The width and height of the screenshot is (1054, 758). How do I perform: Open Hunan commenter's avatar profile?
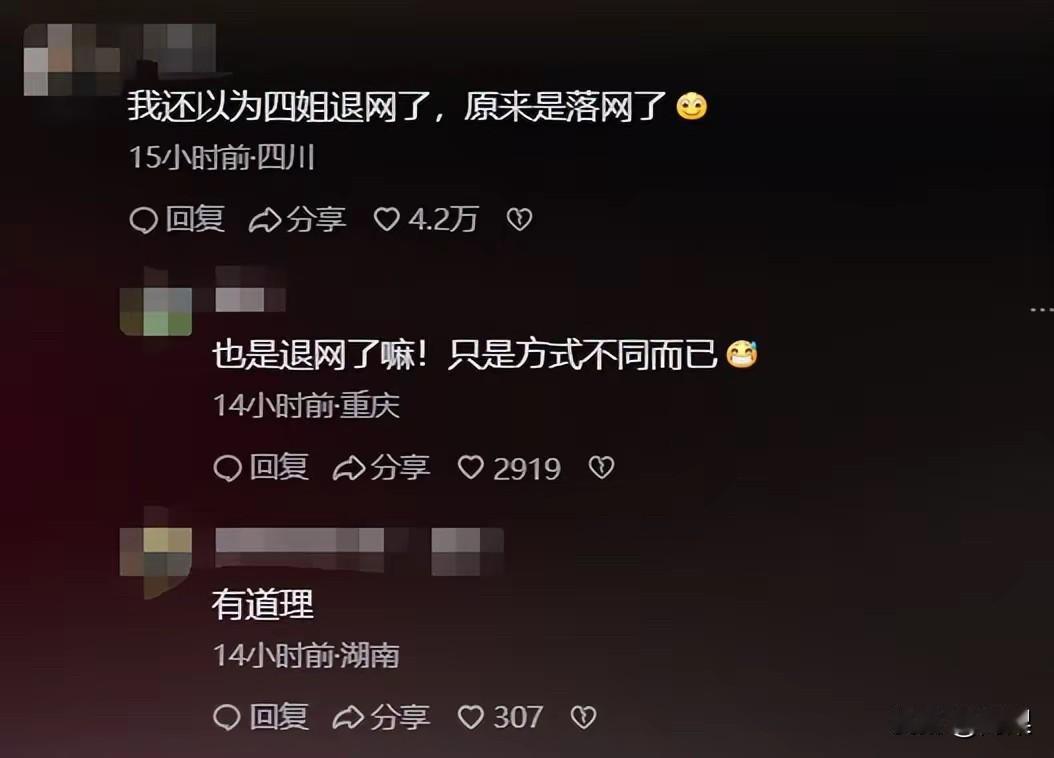[155, 560]
